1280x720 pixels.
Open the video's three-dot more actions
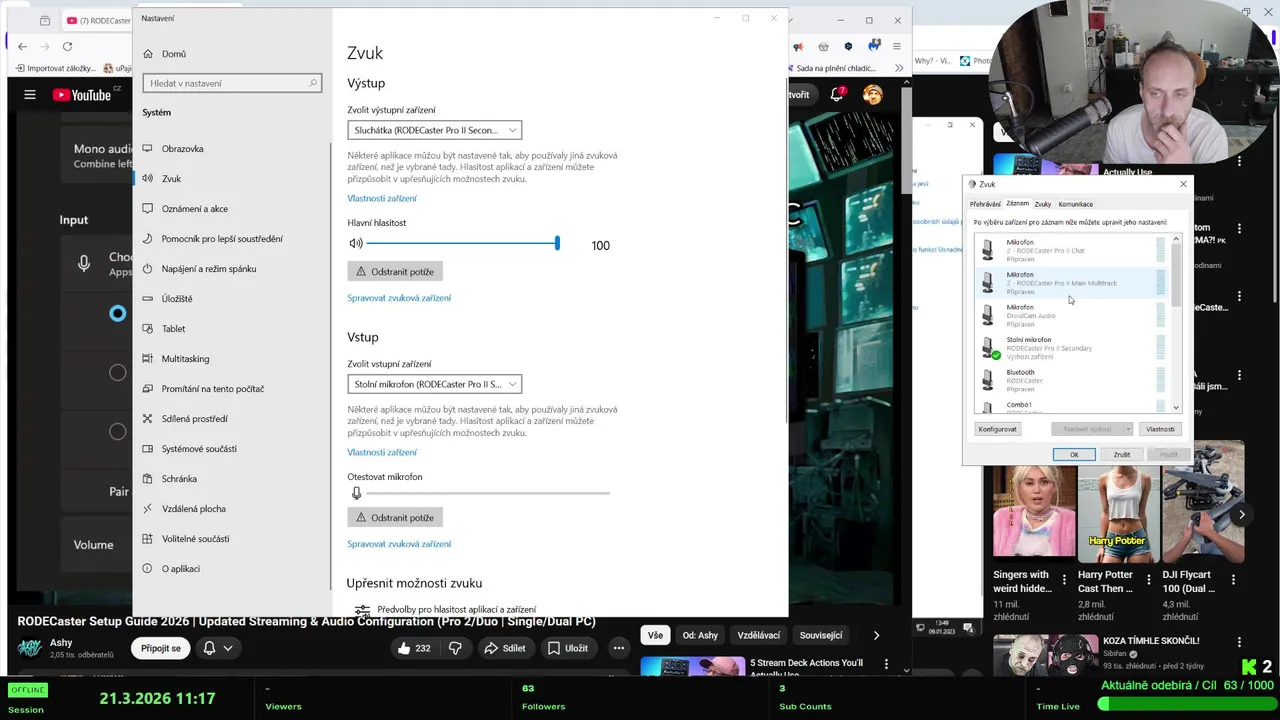tap(619, 648)
